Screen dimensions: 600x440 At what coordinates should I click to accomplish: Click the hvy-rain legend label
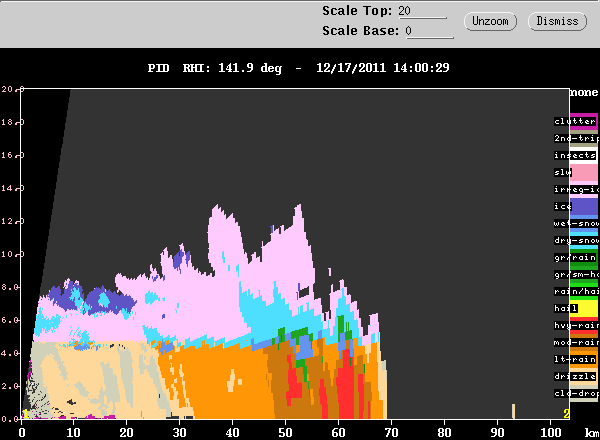[575, 325]
